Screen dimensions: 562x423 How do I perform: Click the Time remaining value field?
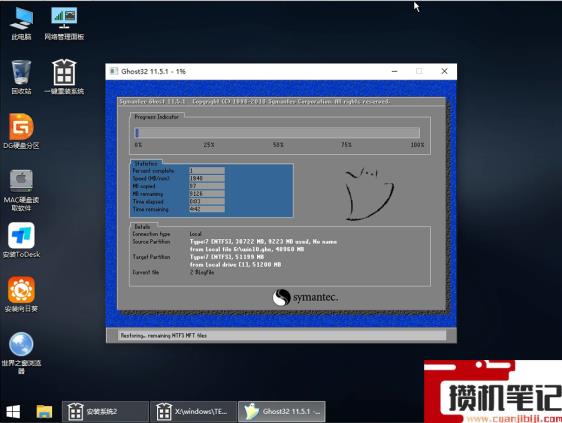coord(207,209)
